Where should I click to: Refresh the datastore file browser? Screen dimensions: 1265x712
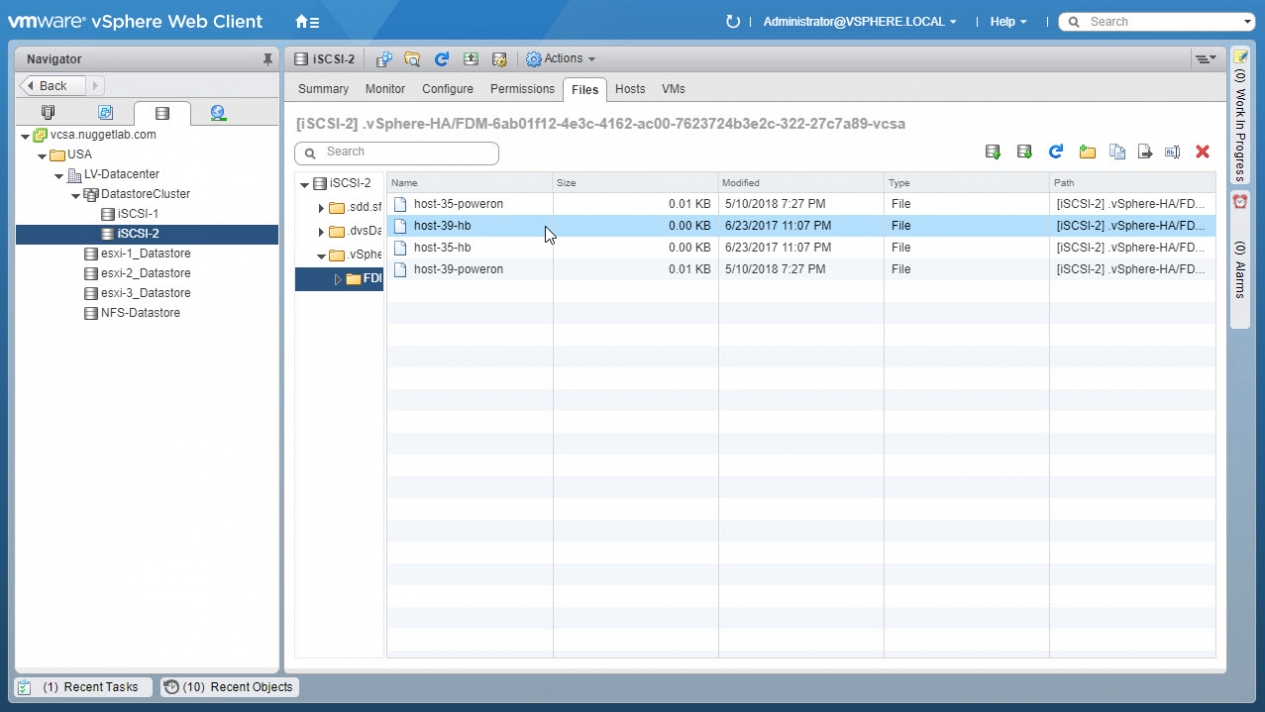coord(1055,152)
